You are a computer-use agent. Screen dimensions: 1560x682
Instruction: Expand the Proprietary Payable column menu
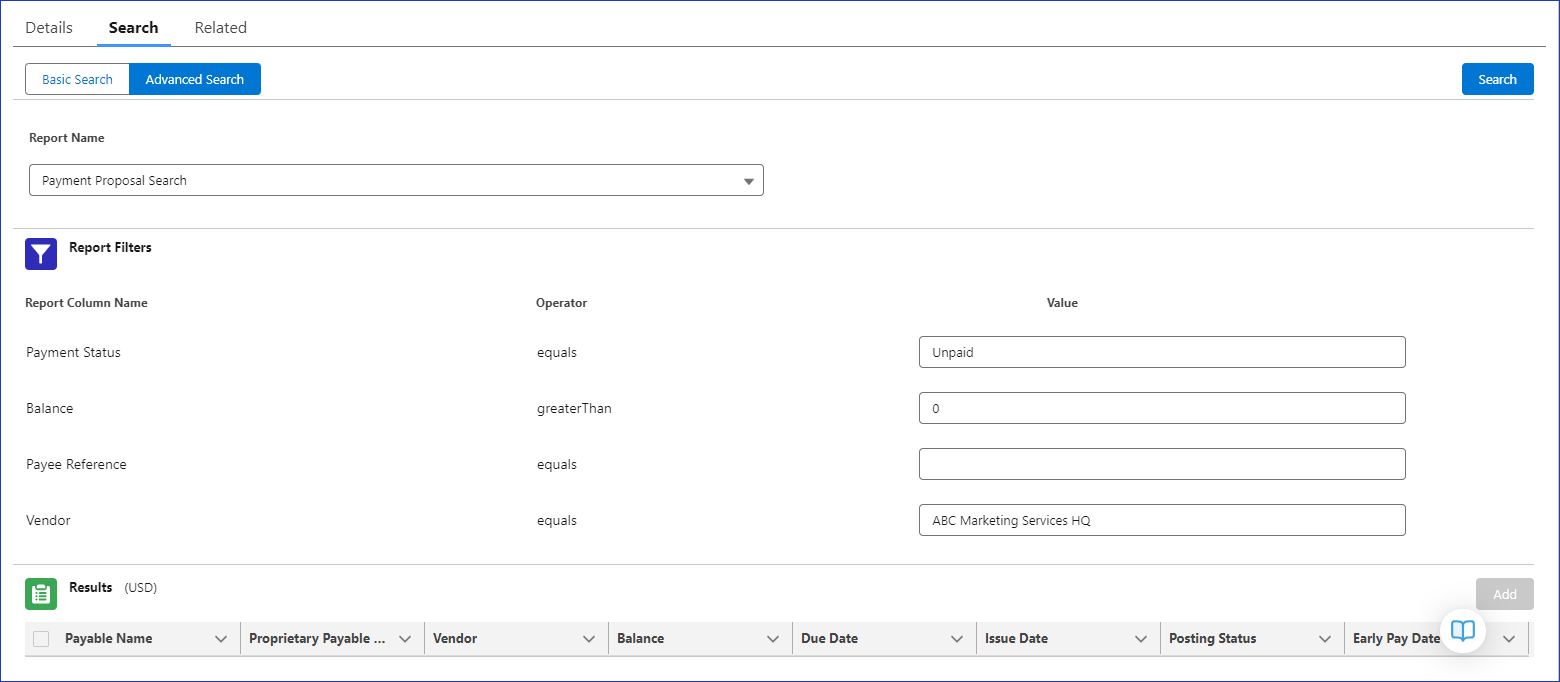[x=405, y=639]
